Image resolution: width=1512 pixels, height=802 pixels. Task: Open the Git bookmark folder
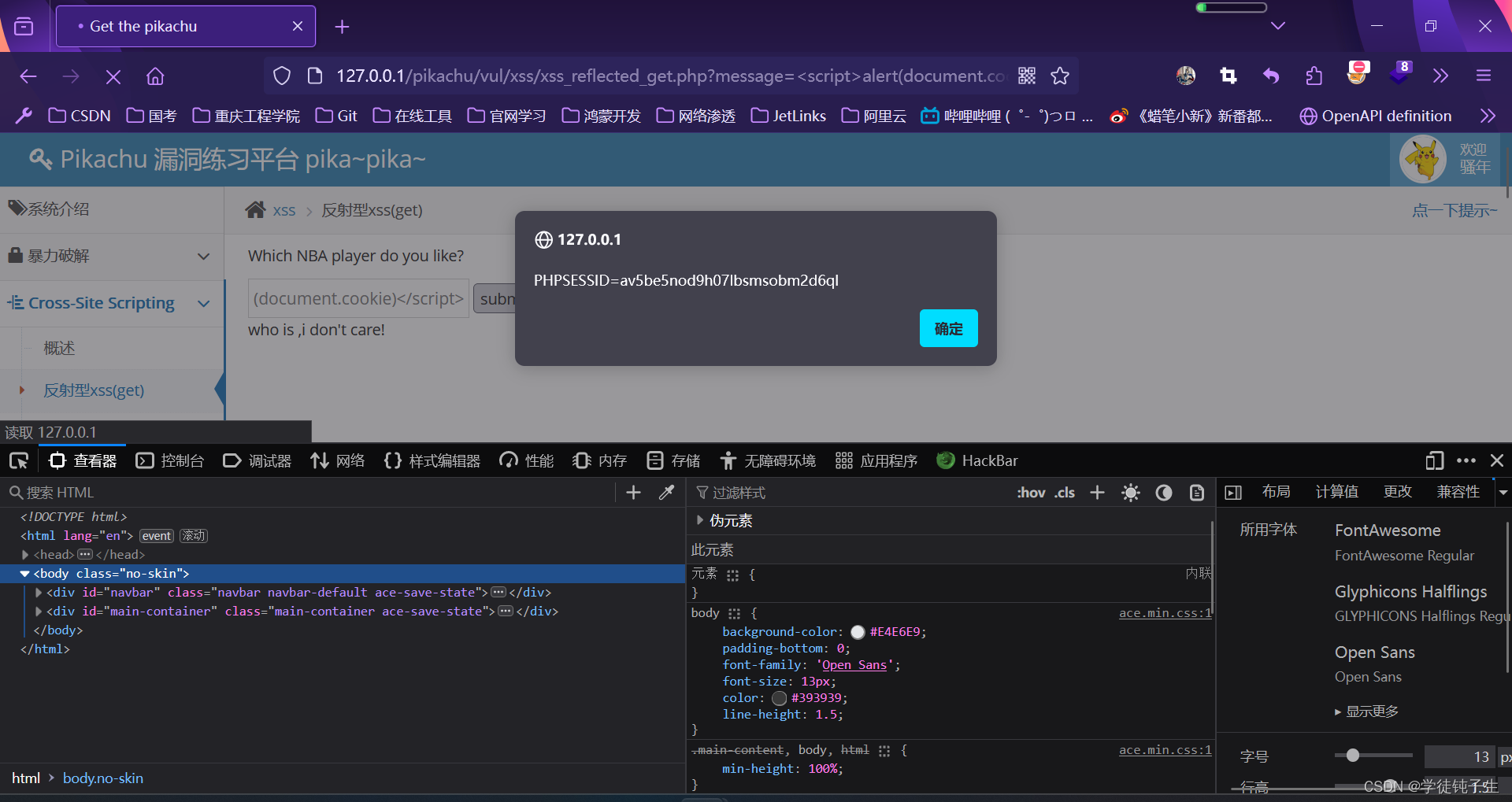[x=336, y=116]
